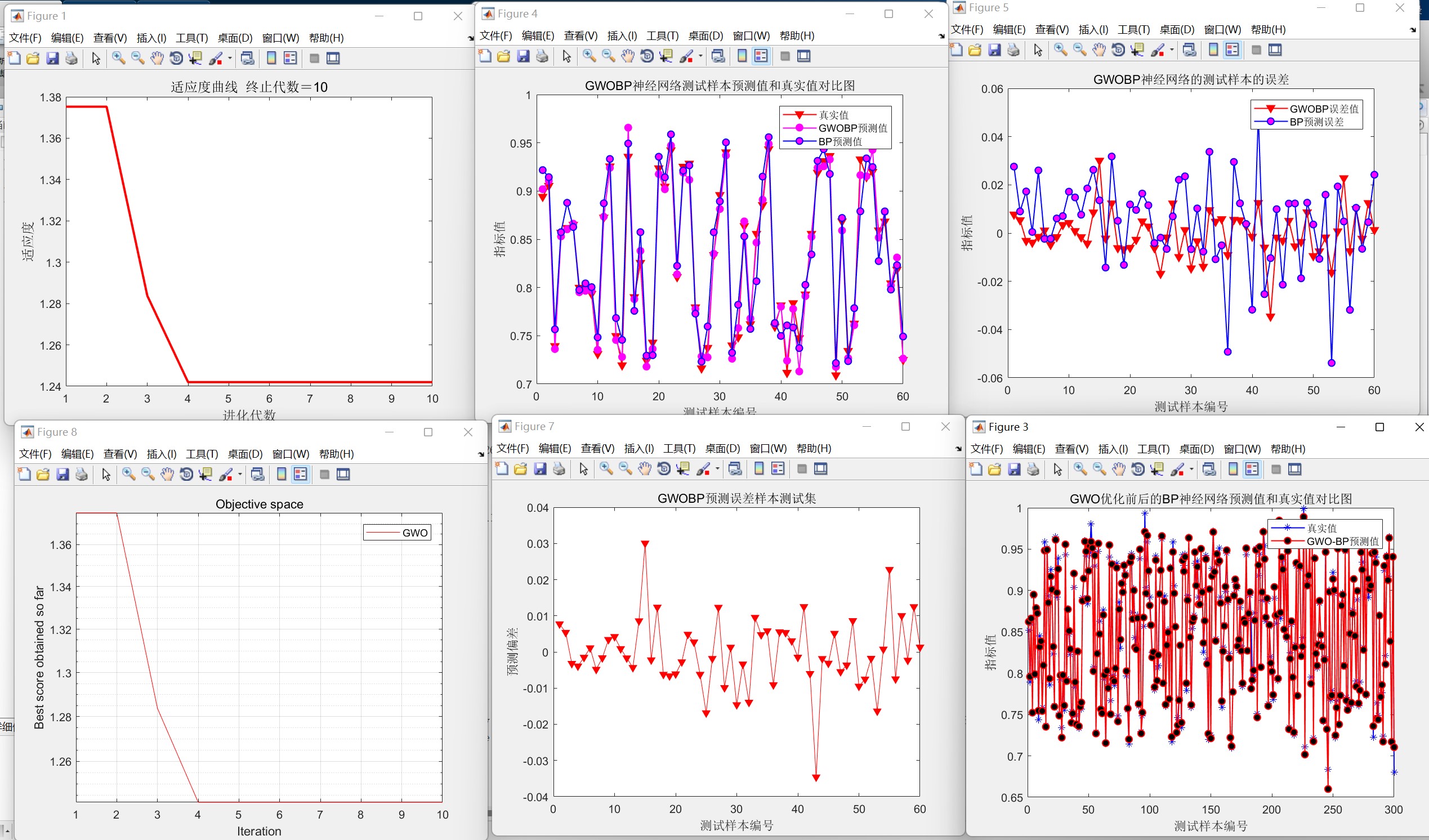Click Figure 5 plot title text
The image size is (1429, 840).
1190,79
